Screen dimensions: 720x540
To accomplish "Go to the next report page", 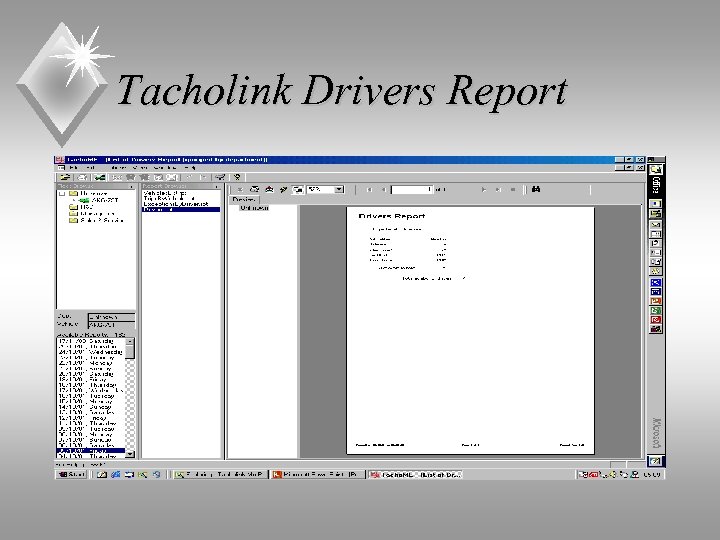I will (484, 189).
